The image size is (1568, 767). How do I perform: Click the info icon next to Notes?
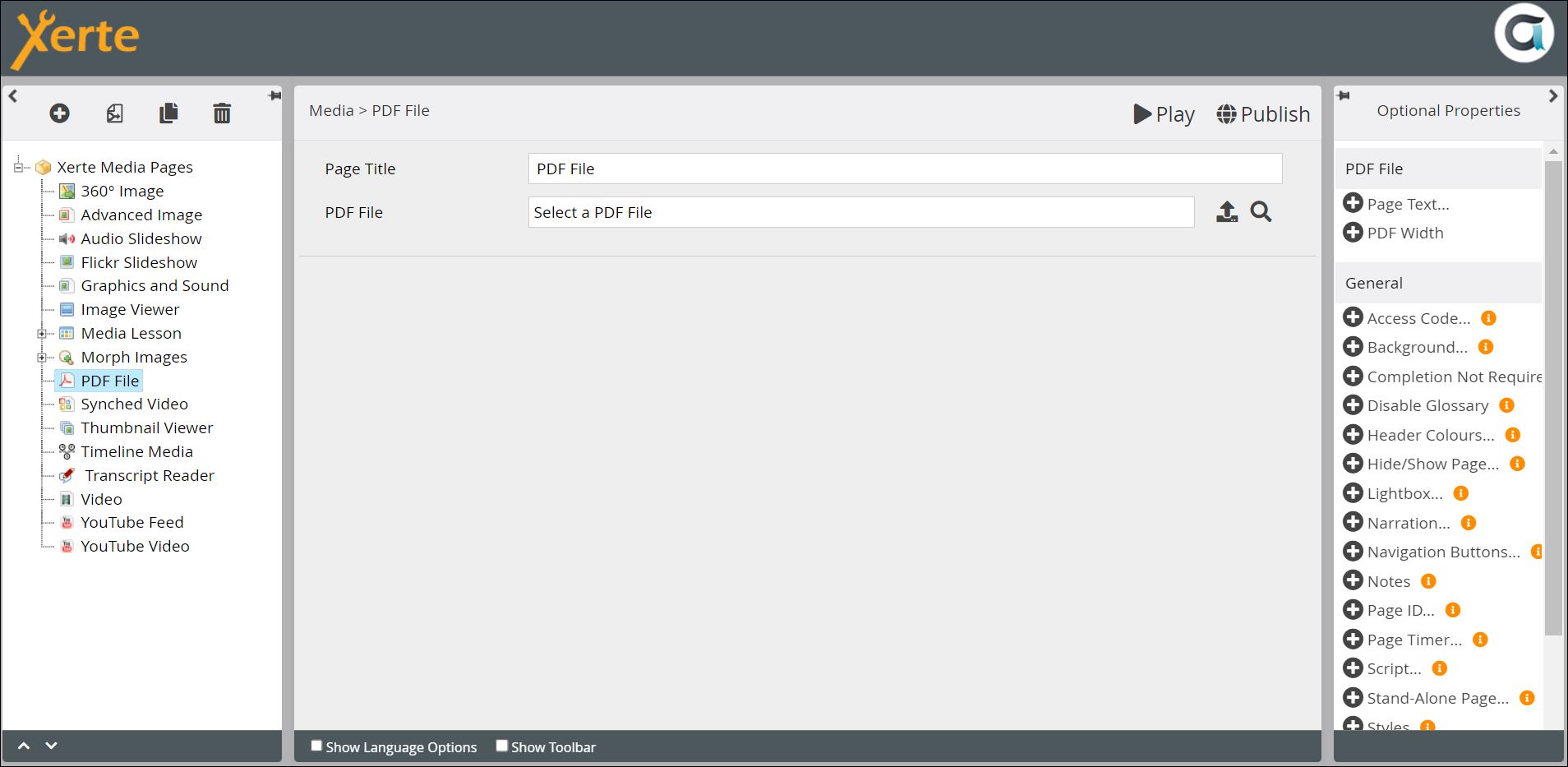coord(1428,581)
